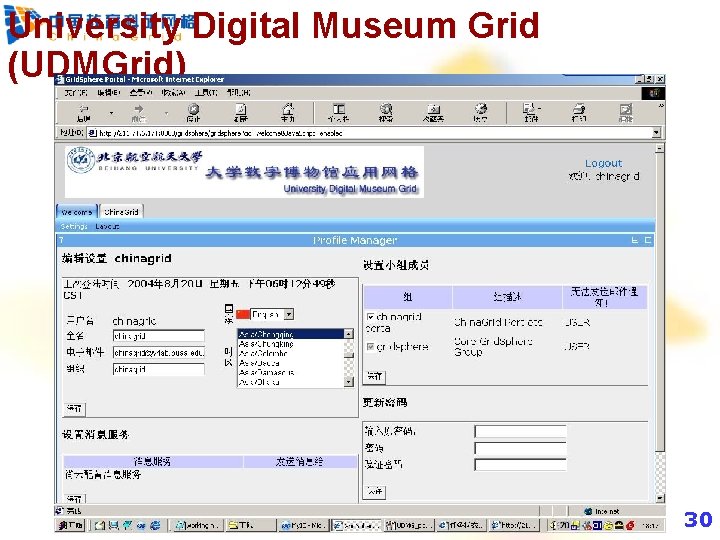
Task: Click the Logout link
Action: 603,163
